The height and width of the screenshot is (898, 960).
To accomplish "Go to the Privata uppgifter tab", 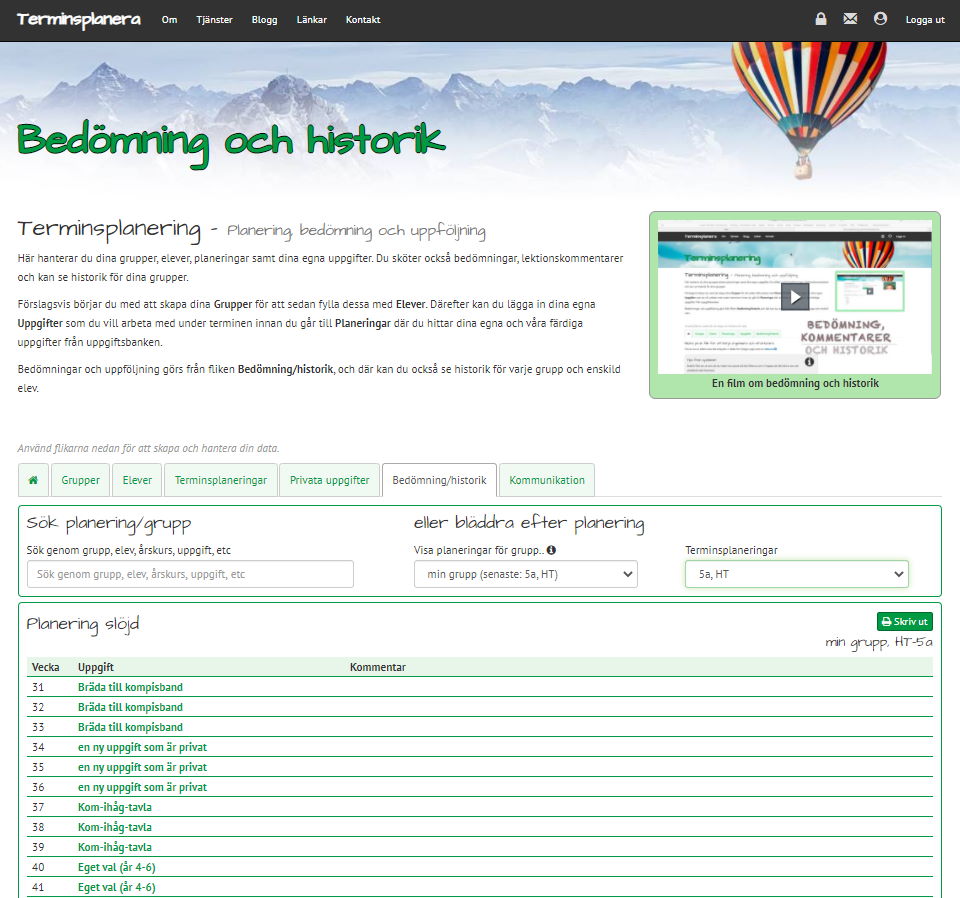I will point(330,480).
